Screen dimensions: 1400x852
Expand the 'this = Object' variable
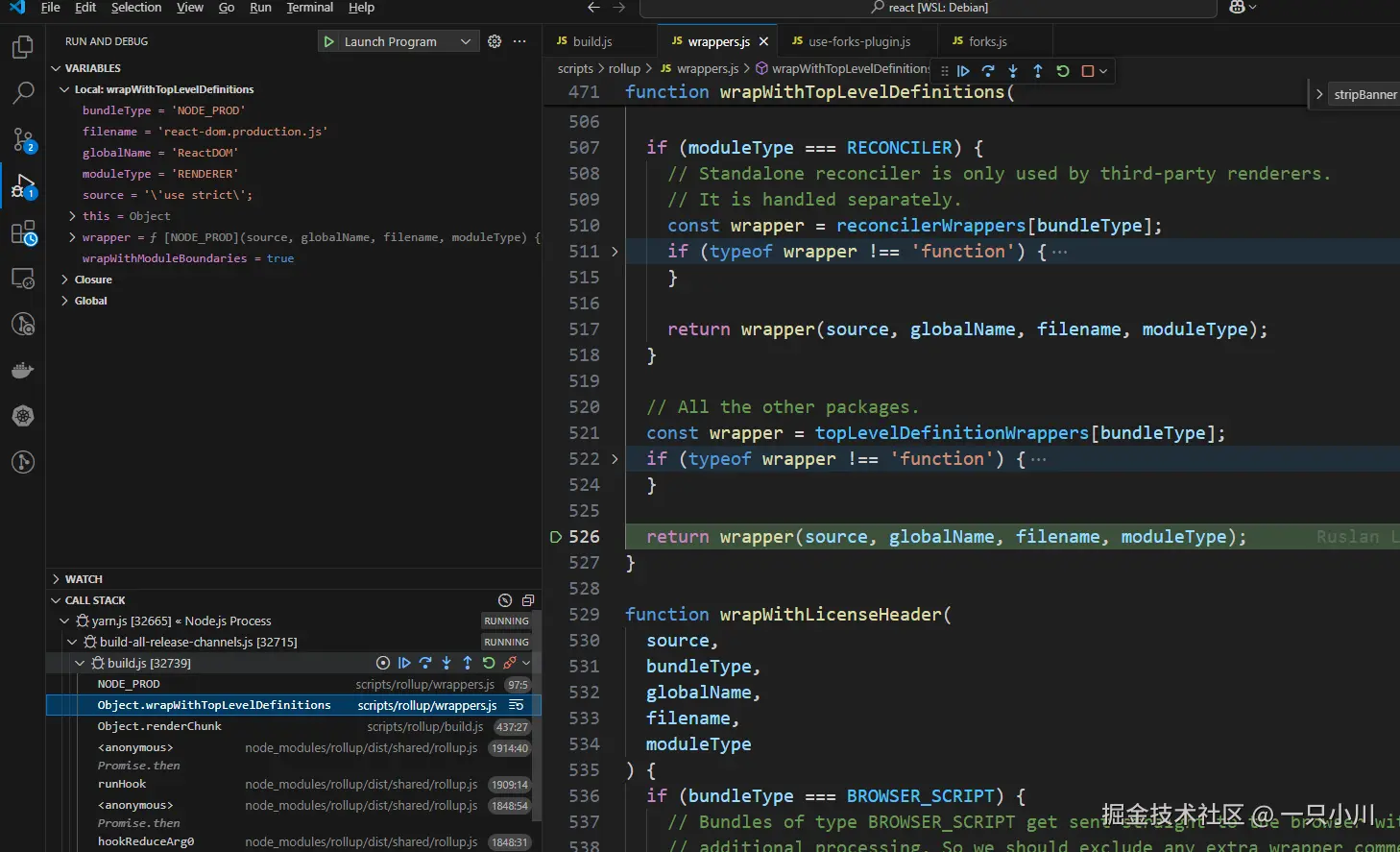(73, 216)
